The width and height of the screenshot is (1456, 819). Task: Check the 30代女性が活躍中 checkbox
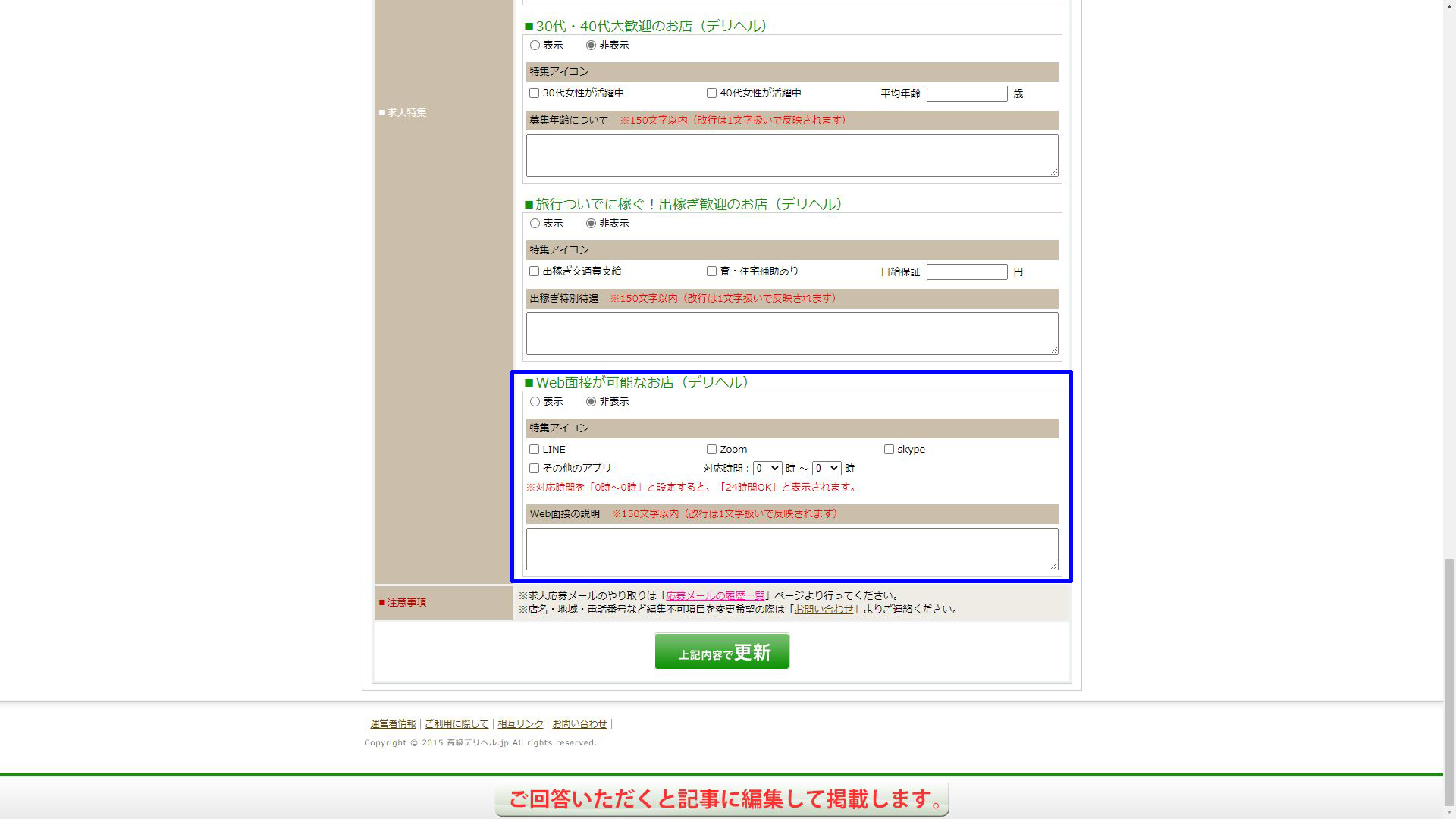[x=535, y=93]
